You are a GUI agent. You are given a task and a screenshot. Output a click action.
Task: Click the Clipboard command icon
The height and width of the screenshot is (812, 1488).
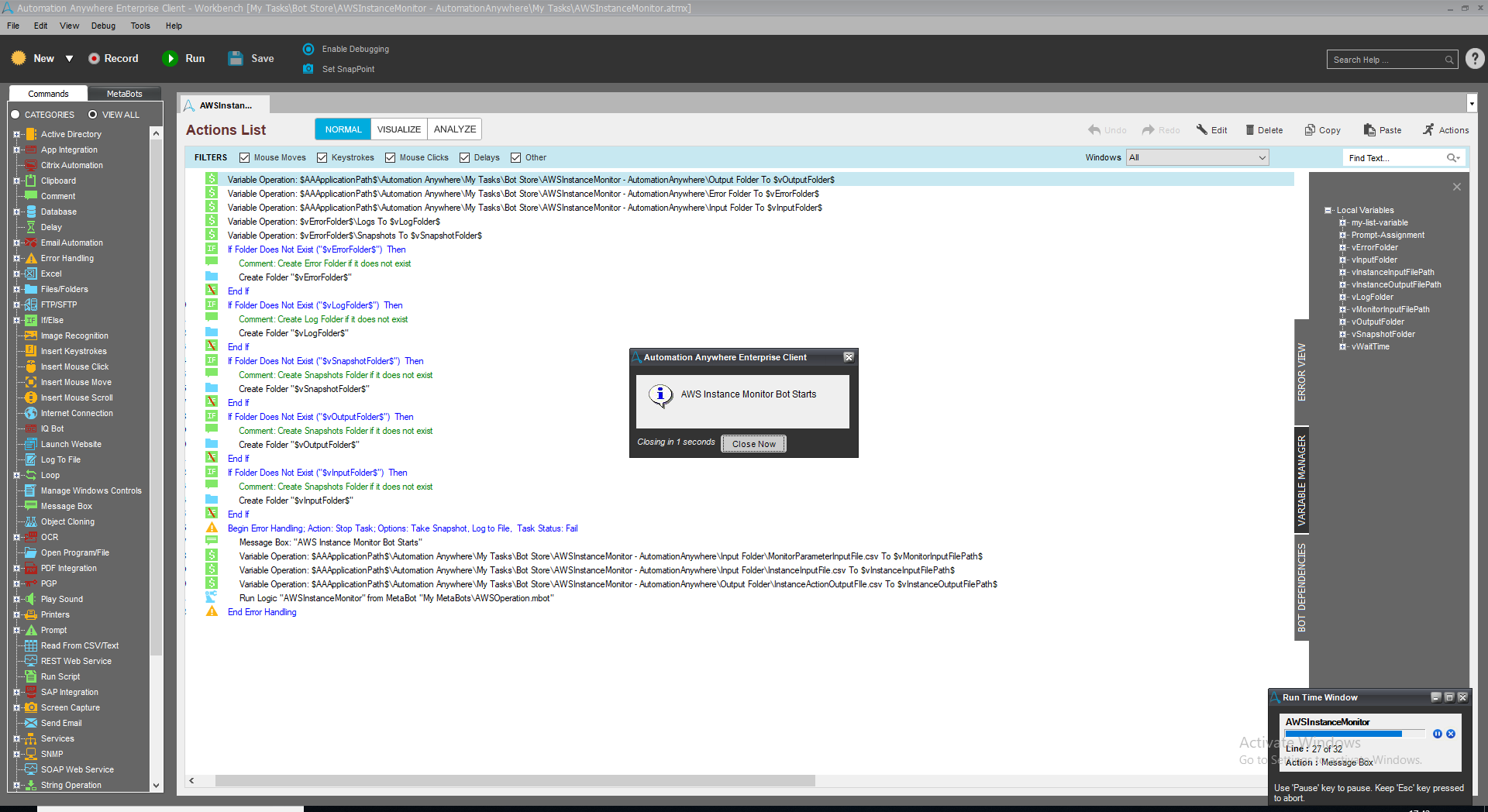(31, 181)
